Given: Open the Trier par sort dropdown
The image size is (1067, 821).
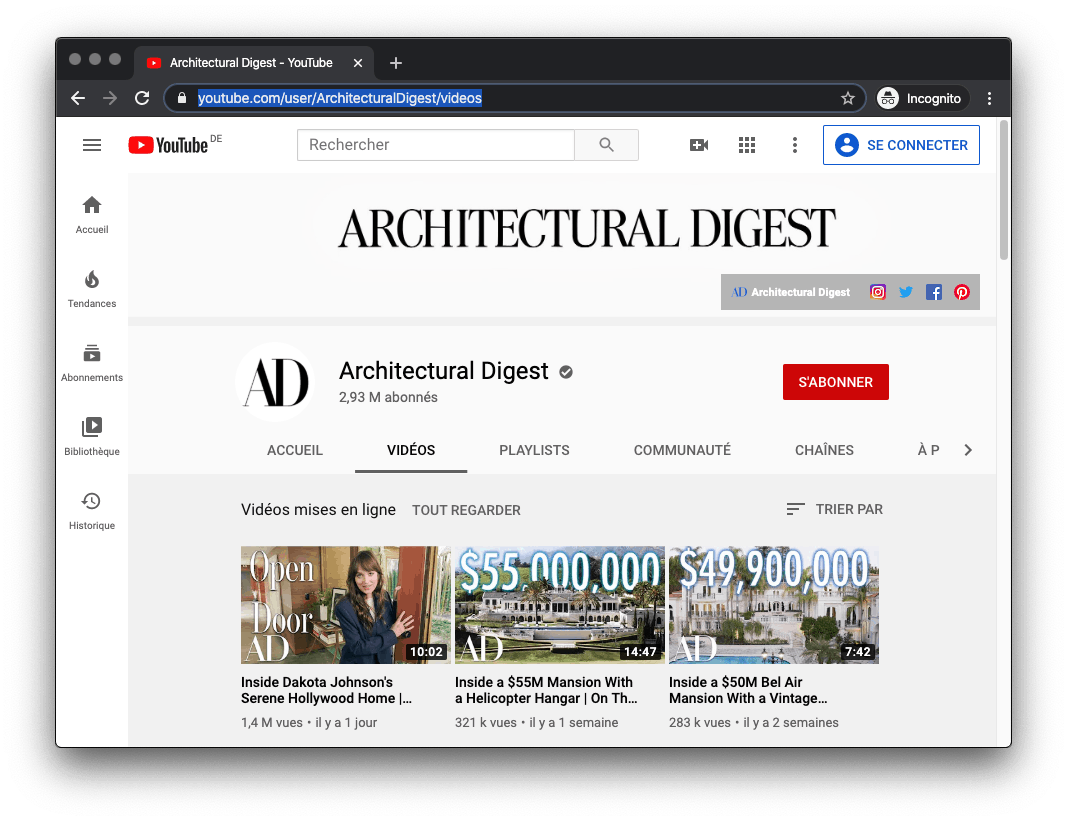Looking at the screenshot, I should click(x=834, y=509).
